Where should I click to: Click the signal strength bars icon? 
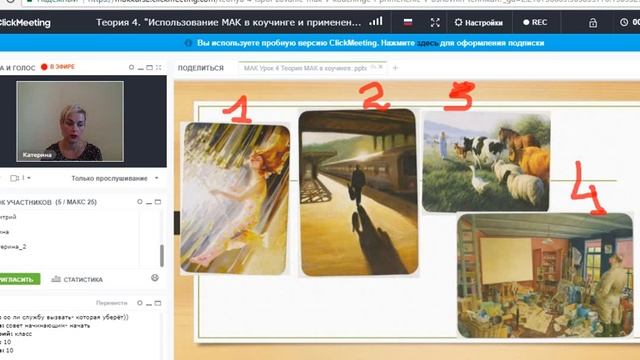[x=376, y=22]
